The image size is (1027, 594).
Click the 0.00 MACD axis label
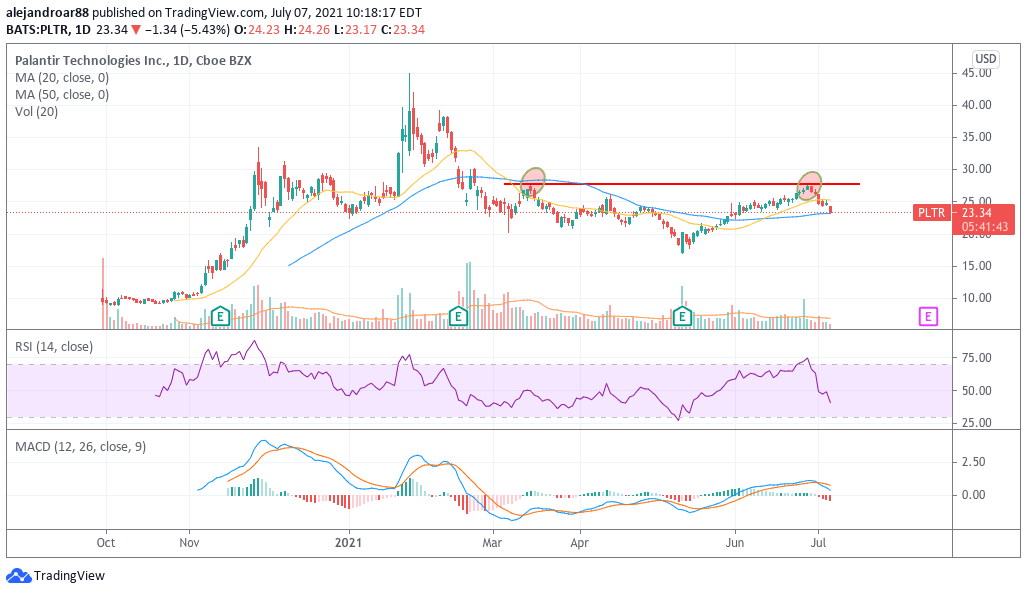point(973,495)
